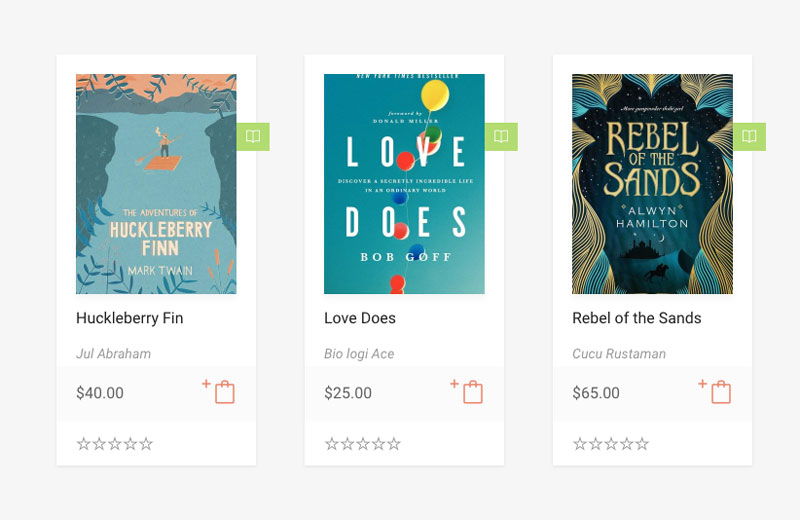Click the green book icon on Huckleberry Fin
Viewport: 800px width, 520px height.
tap(253, 137)
